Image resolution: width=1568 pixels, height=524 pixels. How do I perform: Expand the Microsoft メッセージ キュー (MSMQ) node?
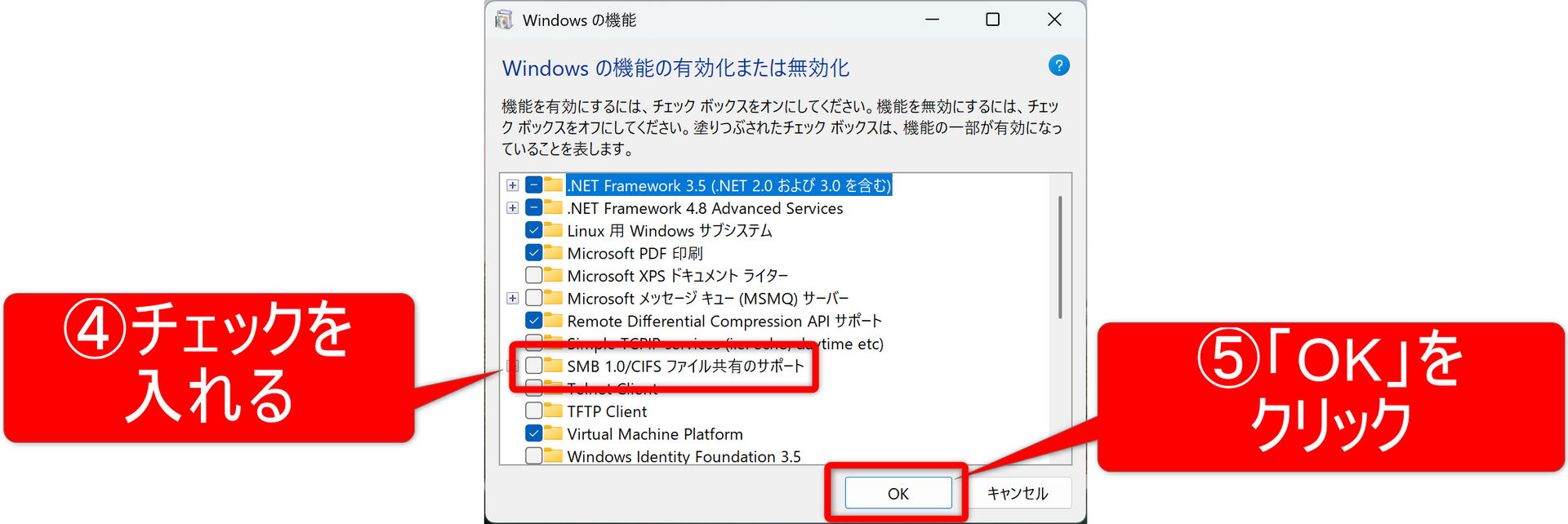click(512, 298)
